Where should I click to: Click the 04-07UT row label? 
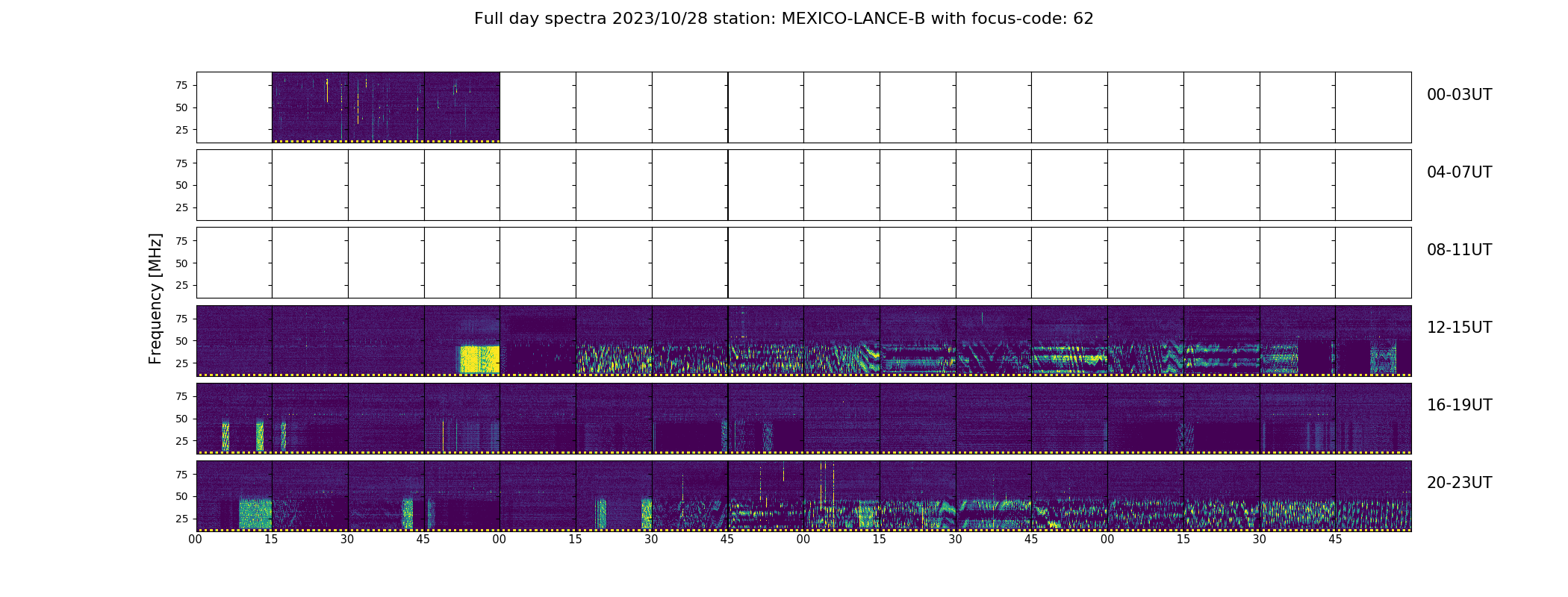(x=1459, y=172)
